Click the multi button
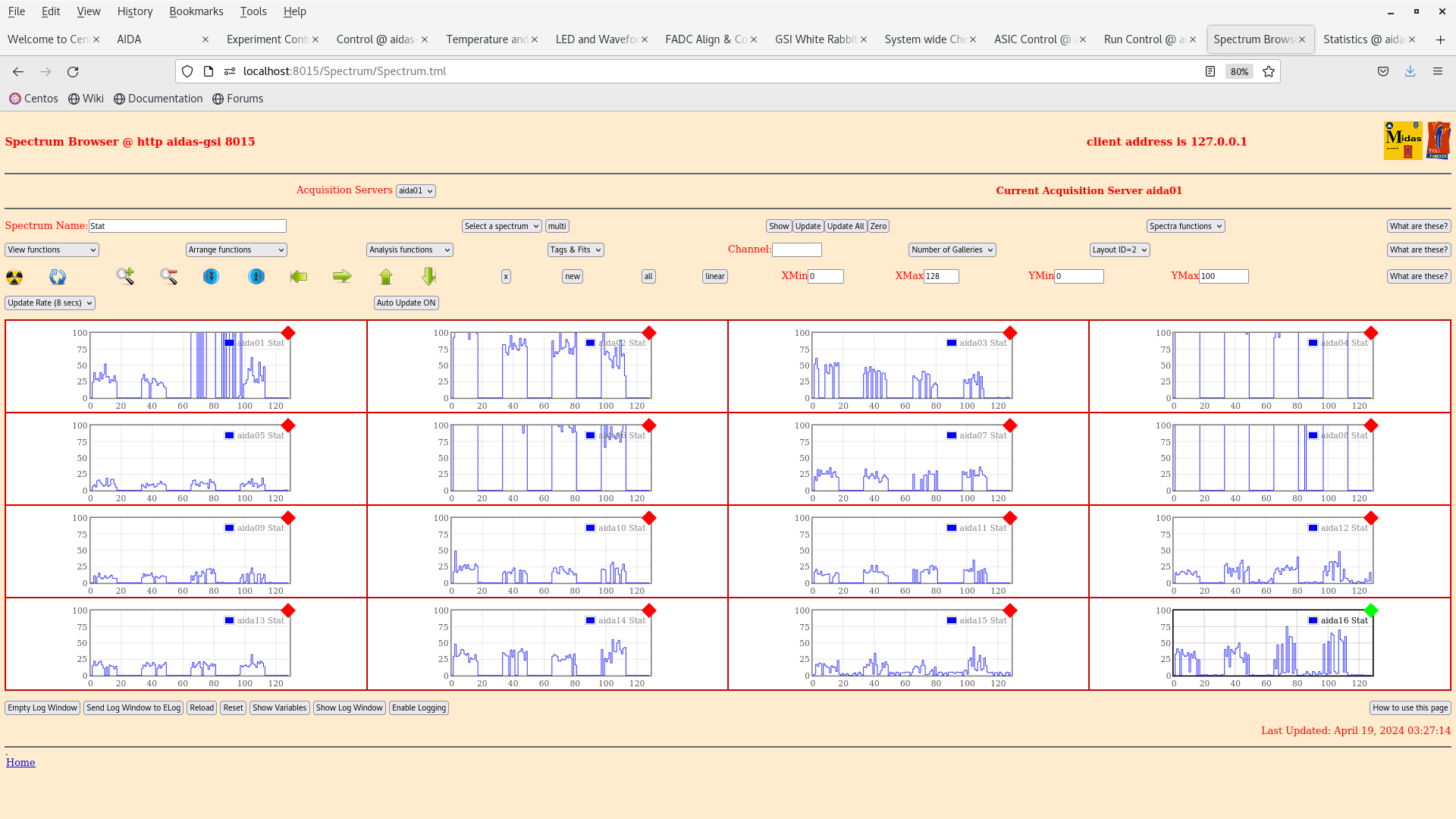1456x819 pixels. [557, 226]
